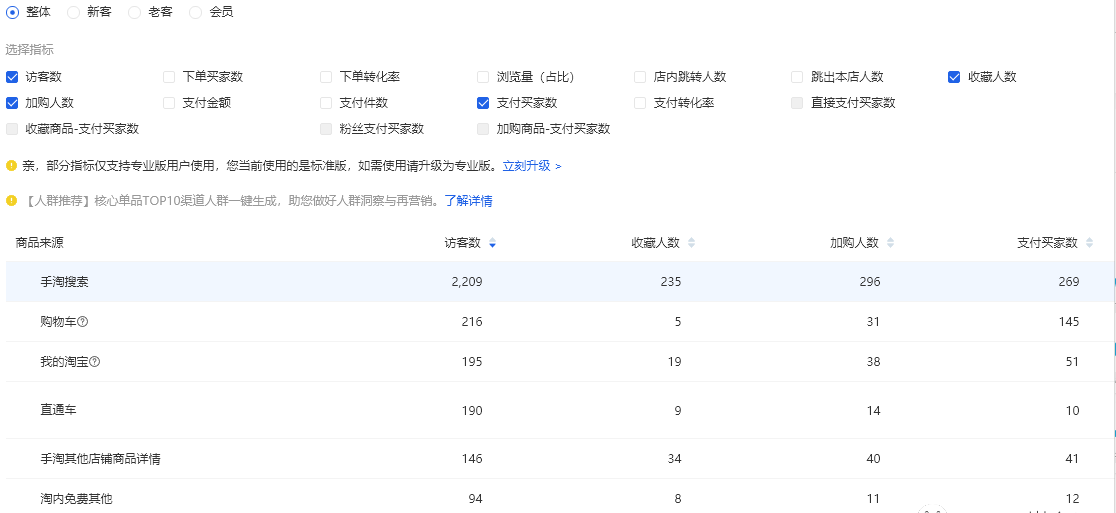1116x513 pixels.
Task: Click the disabled 直接支付买家数 checkbox
Action: [797, 102]
